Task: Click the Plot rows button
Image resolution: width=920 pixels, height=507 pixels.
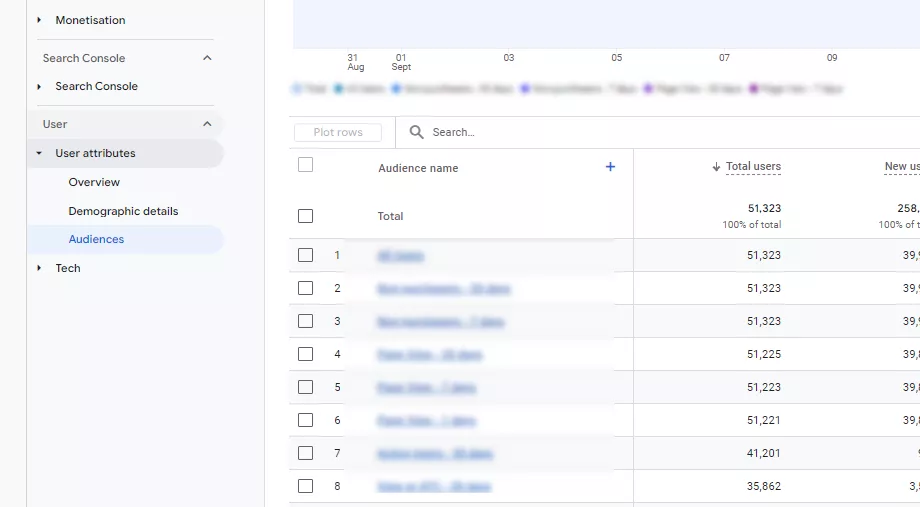Action: tap(338, 133)
